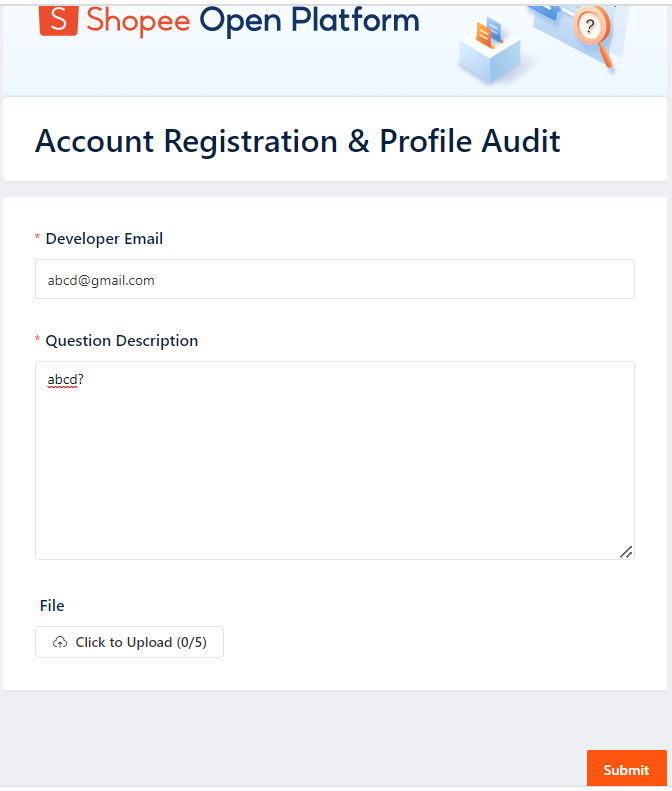Click the Open Platform header text
The image size is (672, 791).
[x=309, y=19]
